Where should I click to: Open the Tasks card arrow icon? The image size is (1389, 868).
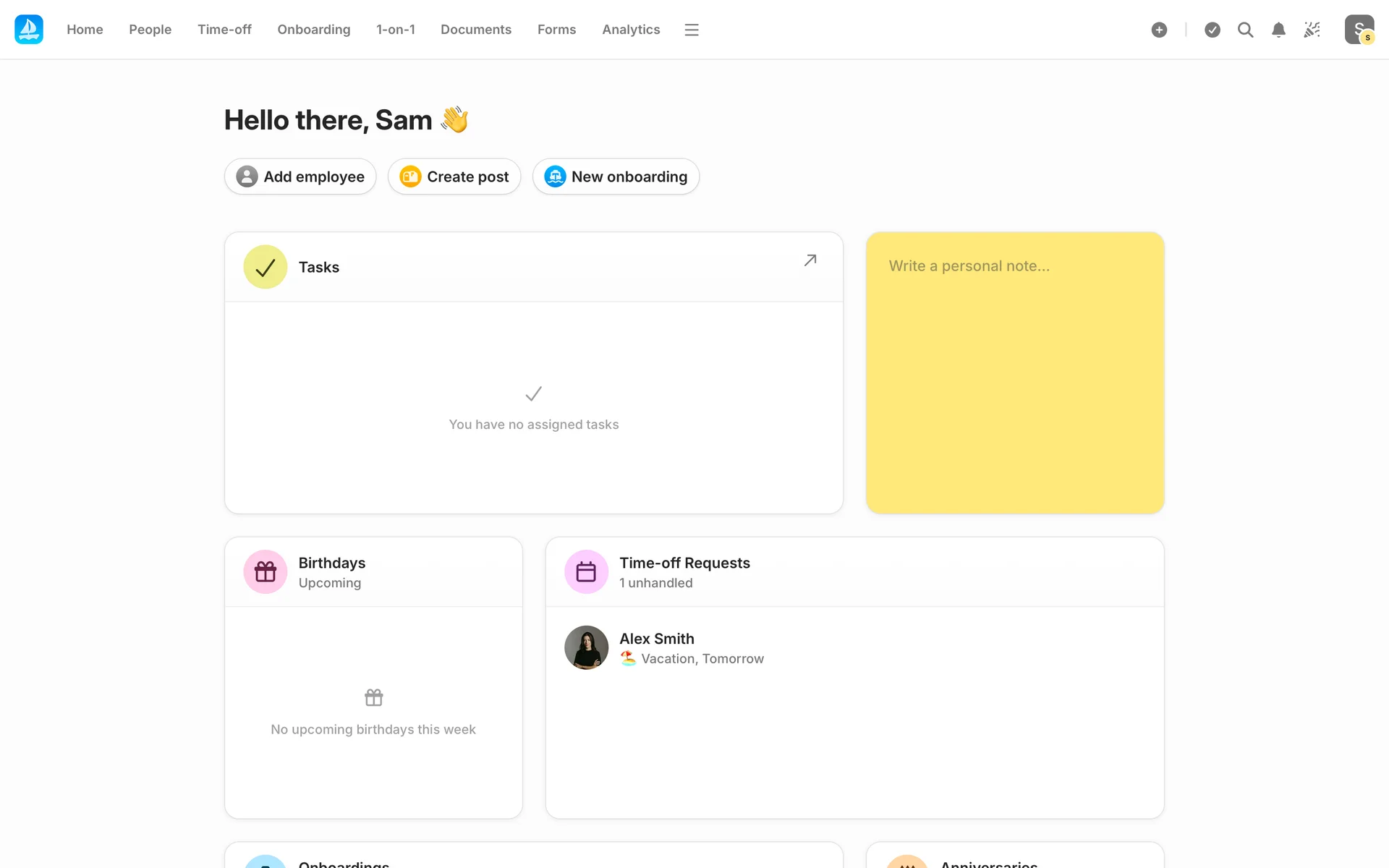point(810,260)
